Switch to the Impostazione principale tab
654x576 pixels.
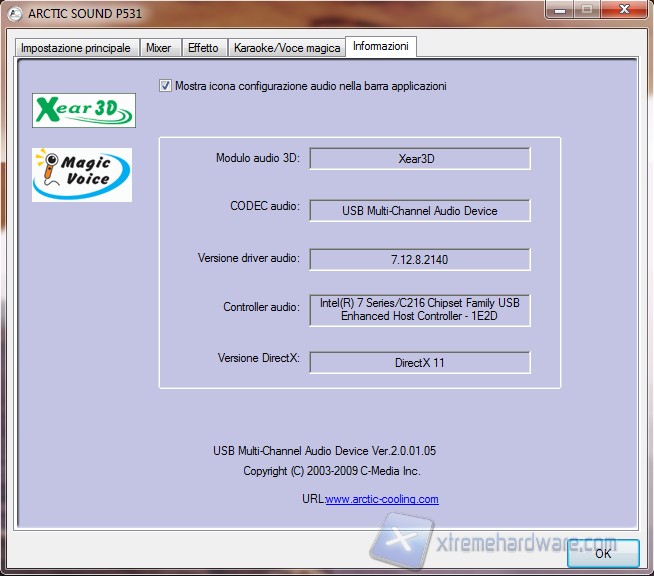[76, 48]
